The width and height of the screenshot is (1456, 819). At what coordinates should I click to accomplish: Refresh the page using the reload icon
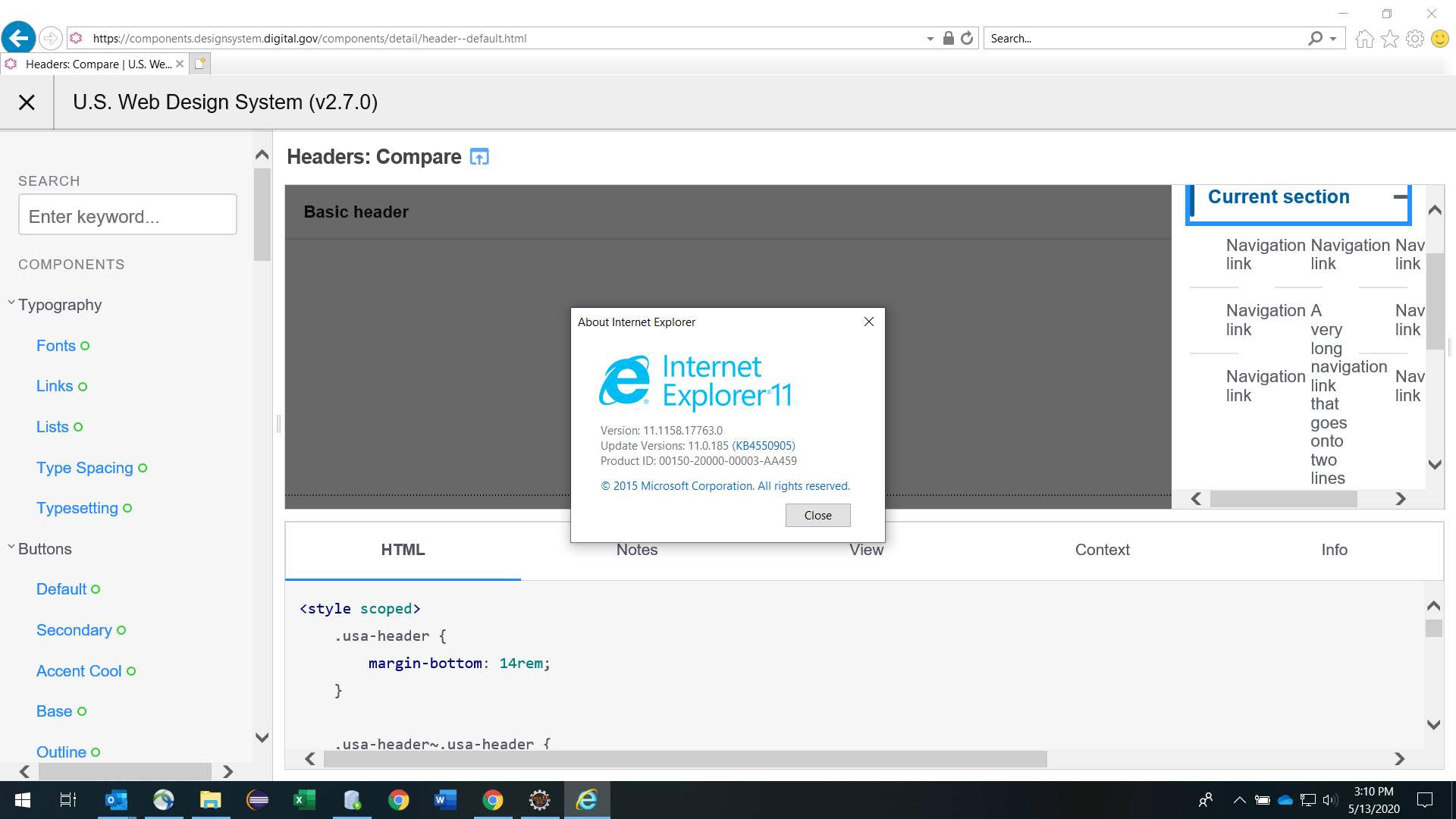966,38
